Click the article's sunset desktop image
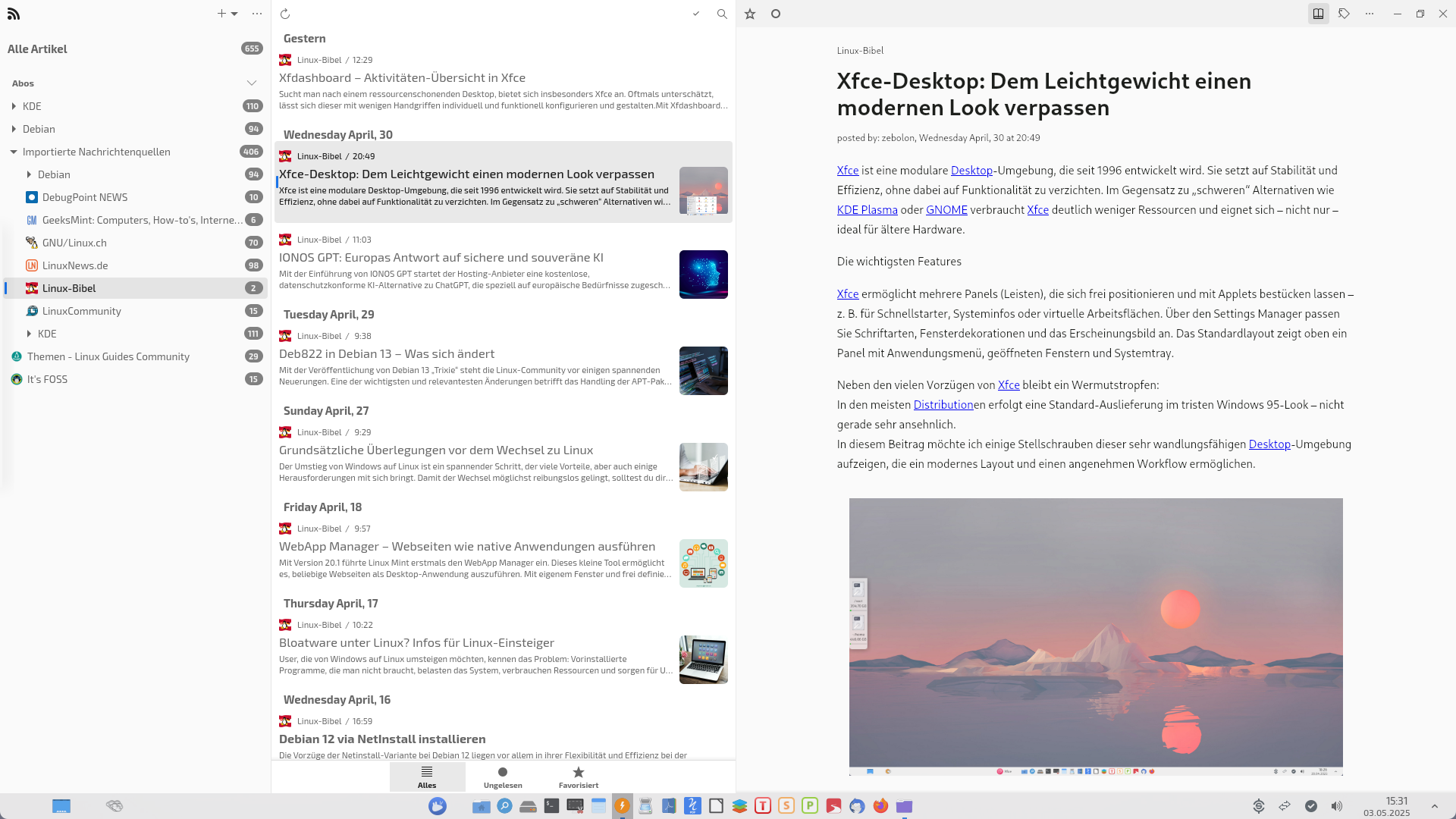1456x819 pixels. (1096, 636)
